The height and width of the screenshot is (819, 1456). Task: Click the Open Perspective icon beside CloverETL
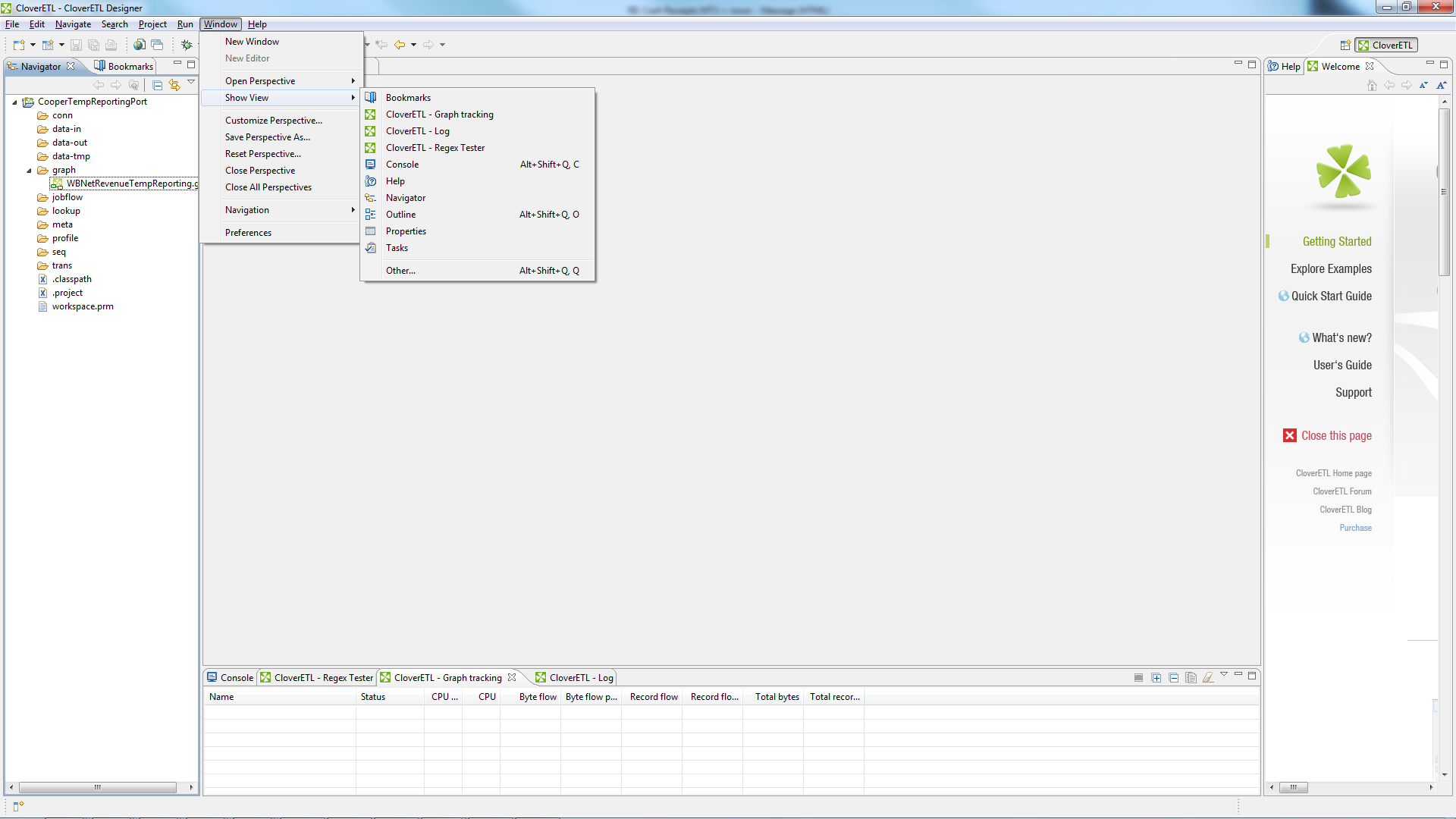pos(1345,45)
